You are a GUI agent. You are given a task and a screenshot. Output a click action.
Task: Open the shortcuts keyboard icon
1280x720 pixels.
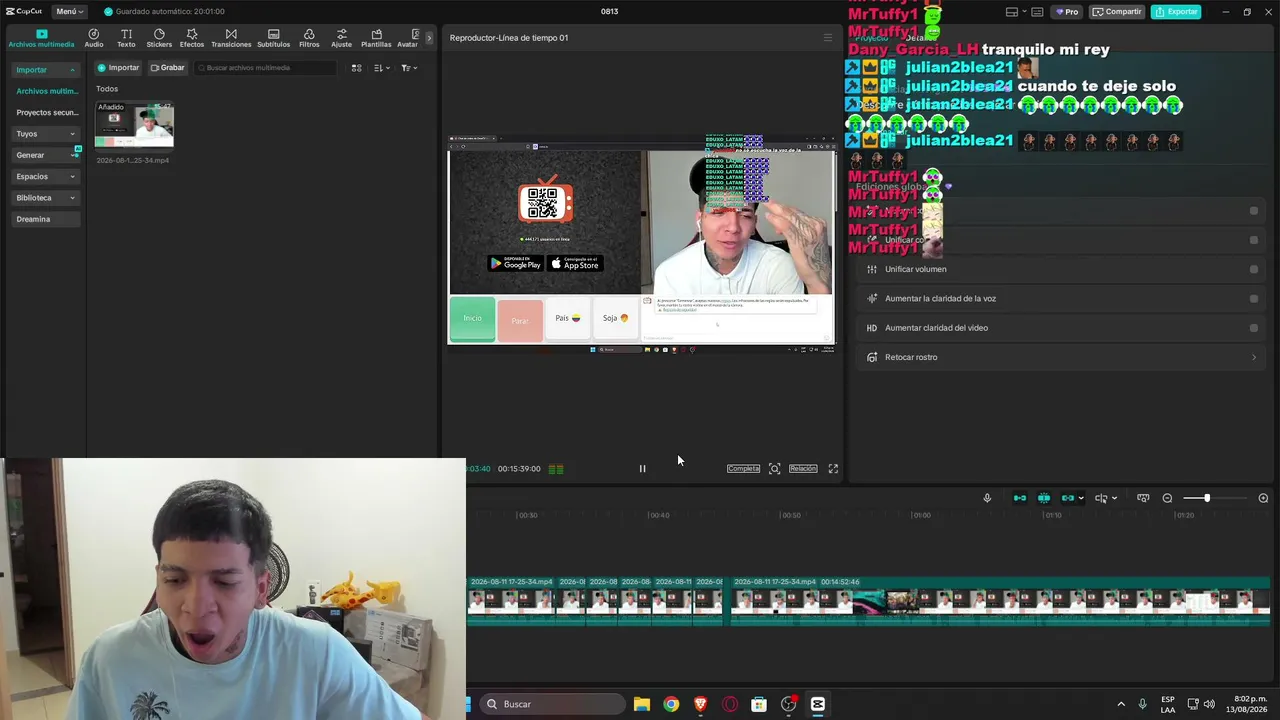point(1037,12)
